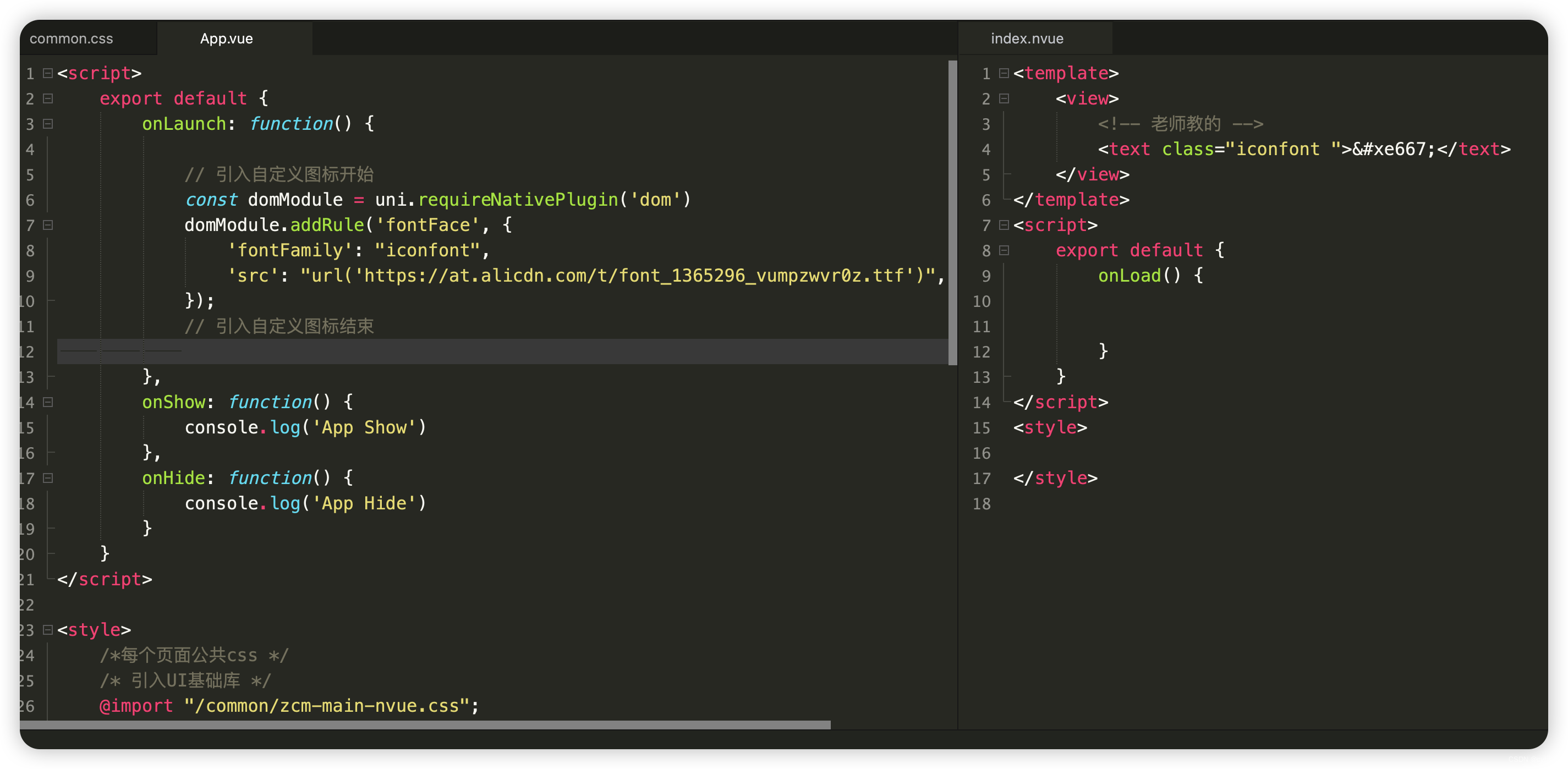The width and height of the screenshot is (1568, 769).
Task: Fold the domModule.addRule block at line 7
Action: tap(47, 225)
